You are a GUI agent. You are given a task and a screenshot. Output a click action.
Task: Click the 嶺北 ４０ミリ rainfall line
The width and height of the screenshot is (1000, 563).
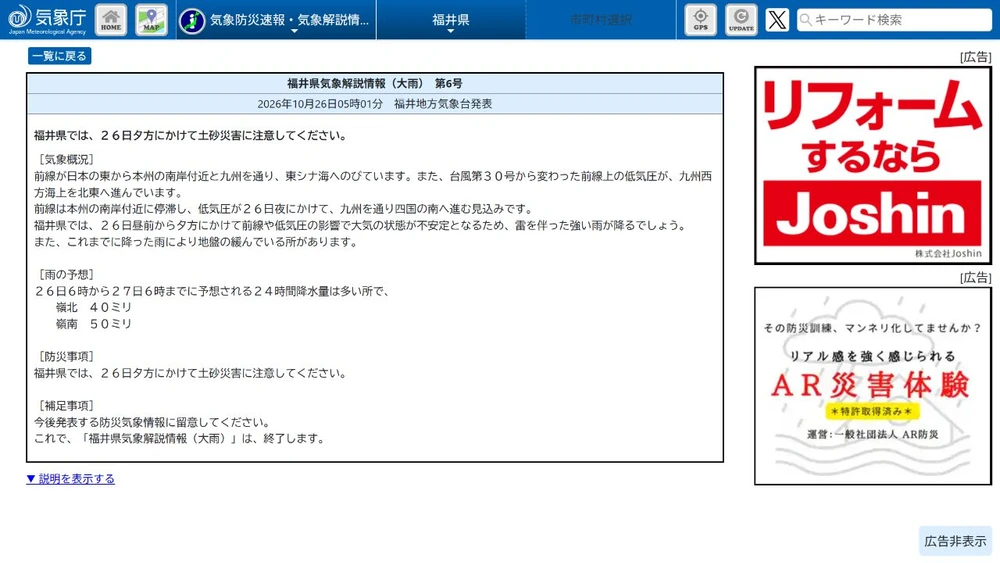pos(94,307)
